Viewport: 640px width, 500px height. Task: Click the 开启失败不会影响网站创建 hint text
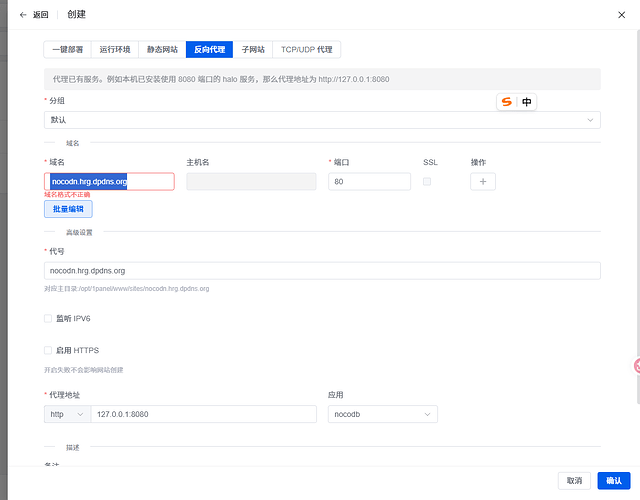(84, 370)
